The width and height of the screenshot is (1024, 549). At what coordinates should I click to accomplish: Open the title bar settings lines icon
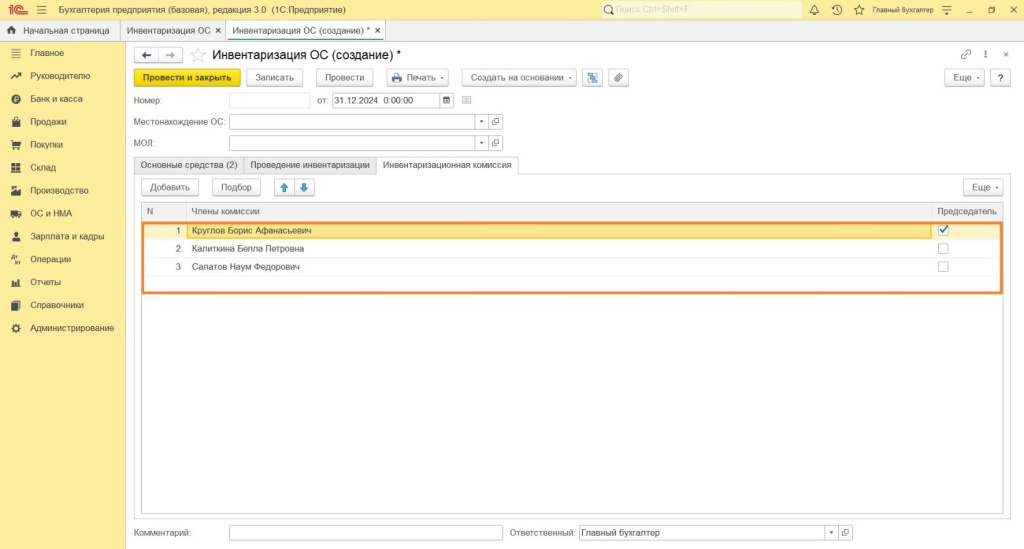[947, 10]
